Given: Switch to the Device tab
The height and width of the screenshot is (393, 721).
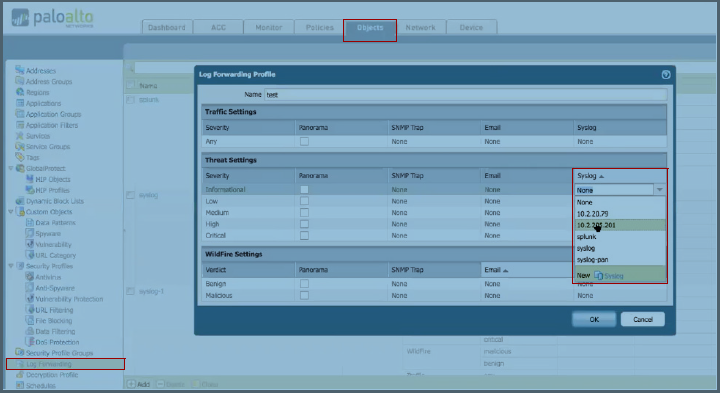Looking at the screenshot, I should (471, 27).
